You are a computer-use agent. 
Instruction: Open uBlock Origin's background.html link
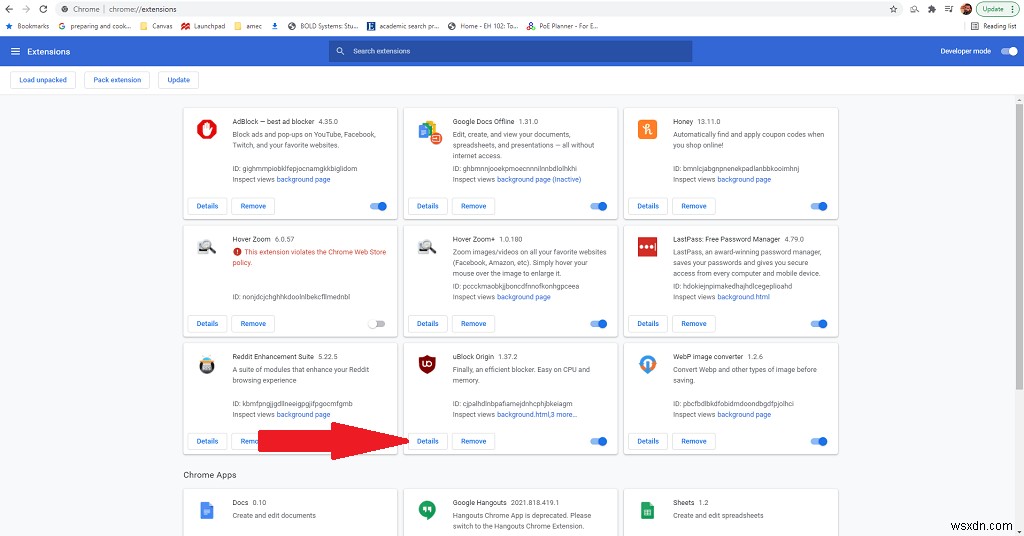pos(522,415)
